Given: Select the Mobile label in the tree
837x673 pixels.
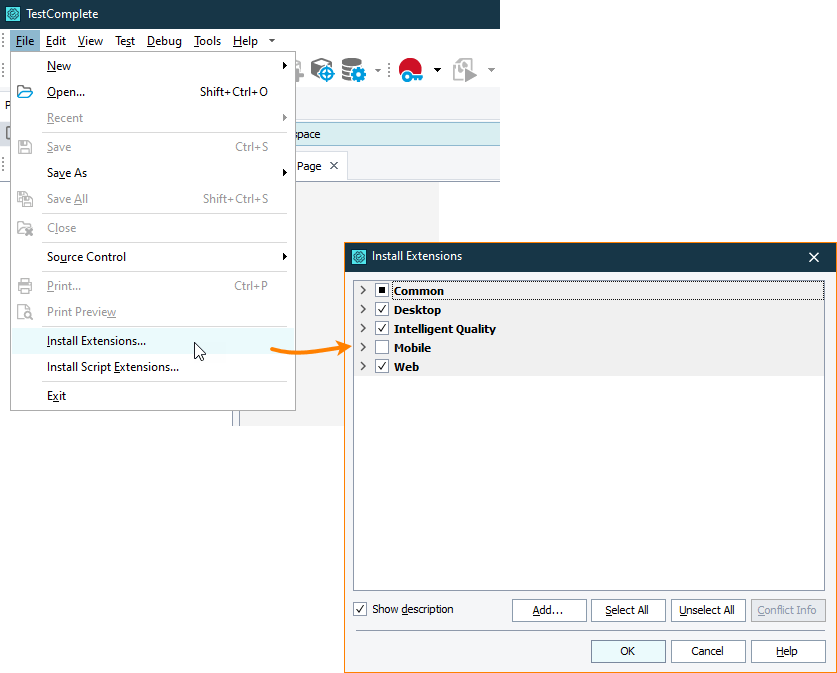Looking at the screenshot, I should (x=412, y=348).
